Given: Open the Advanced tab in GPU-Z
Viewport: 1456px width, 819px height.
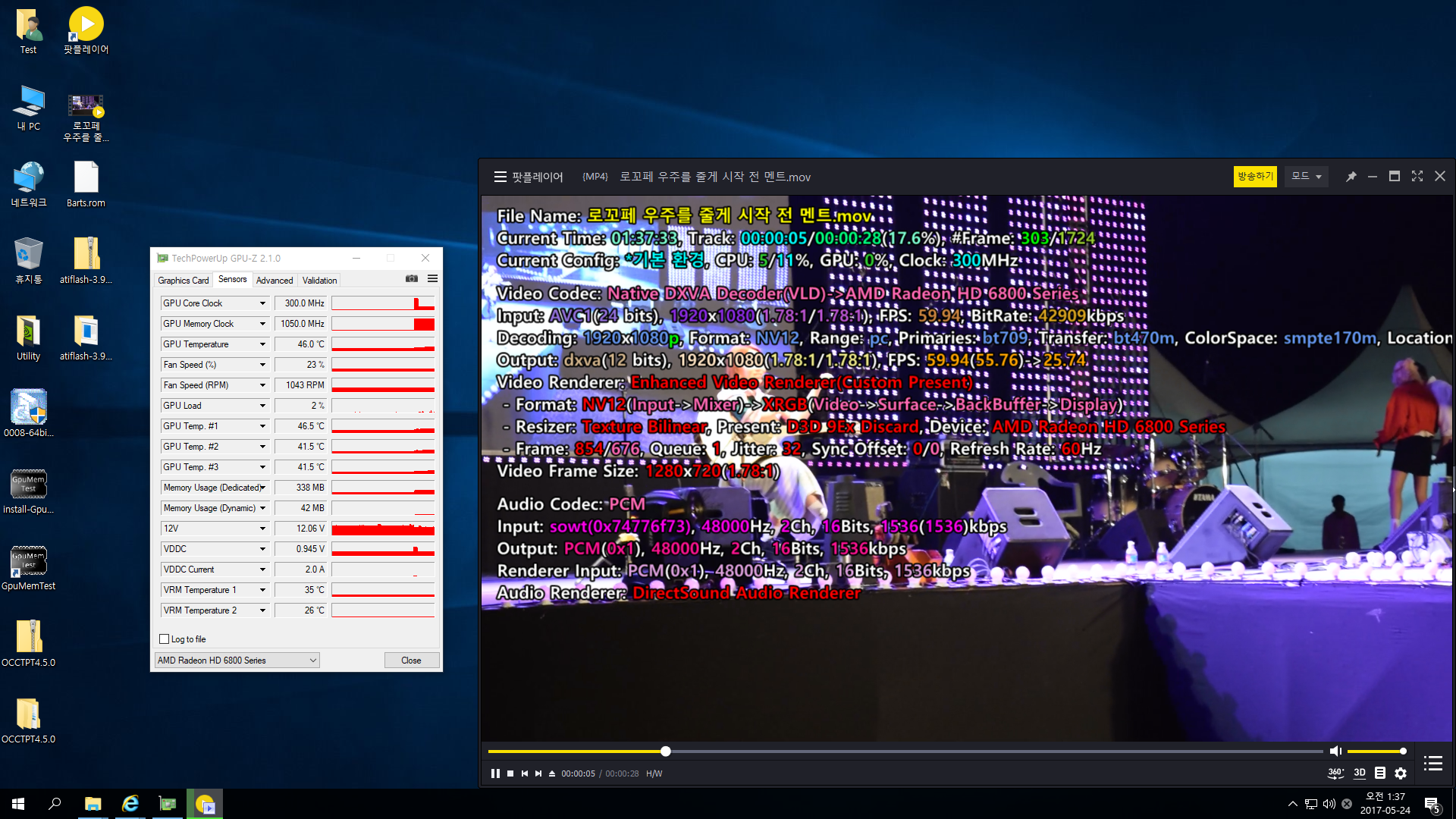Looking at the screenshot, I should [275, 281].
